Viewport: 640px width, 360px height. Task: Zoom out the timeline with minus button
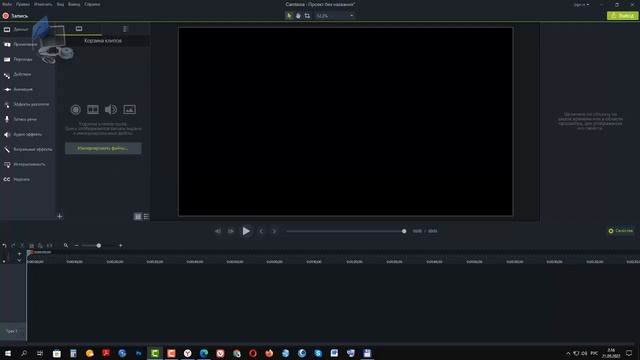coord(76,246)
